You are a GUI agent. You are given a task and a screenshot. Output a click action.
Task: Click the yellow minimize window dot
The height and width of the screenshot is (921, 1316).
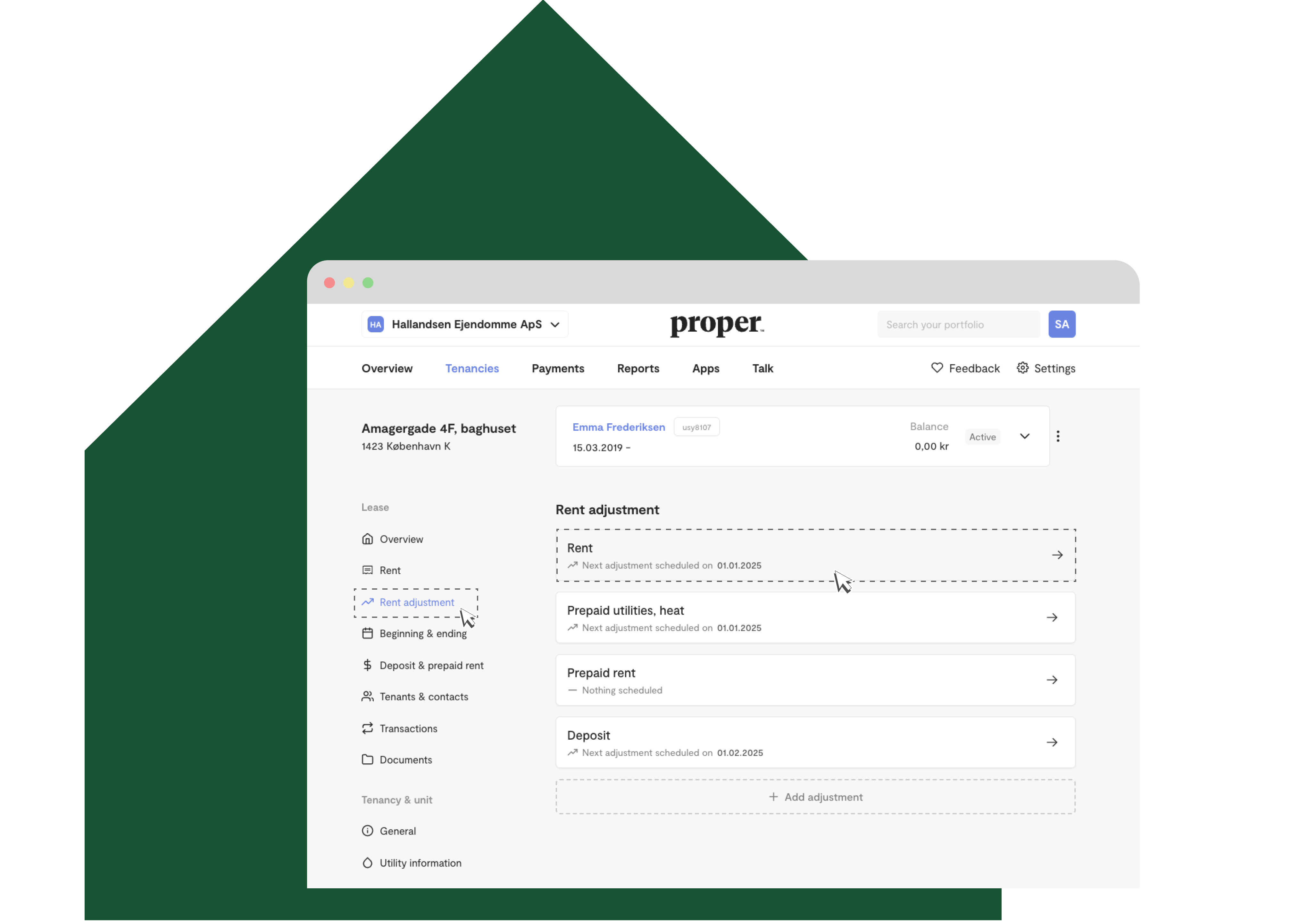pos(348,283)
